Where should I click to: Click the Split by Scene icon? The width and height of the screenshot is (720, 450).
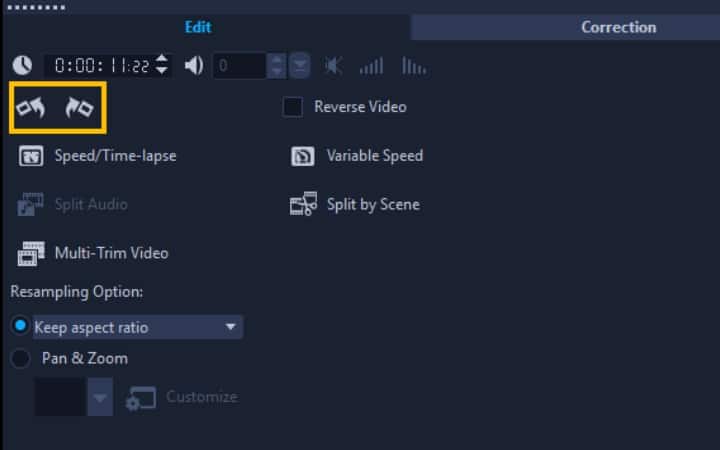coord(303,205)
